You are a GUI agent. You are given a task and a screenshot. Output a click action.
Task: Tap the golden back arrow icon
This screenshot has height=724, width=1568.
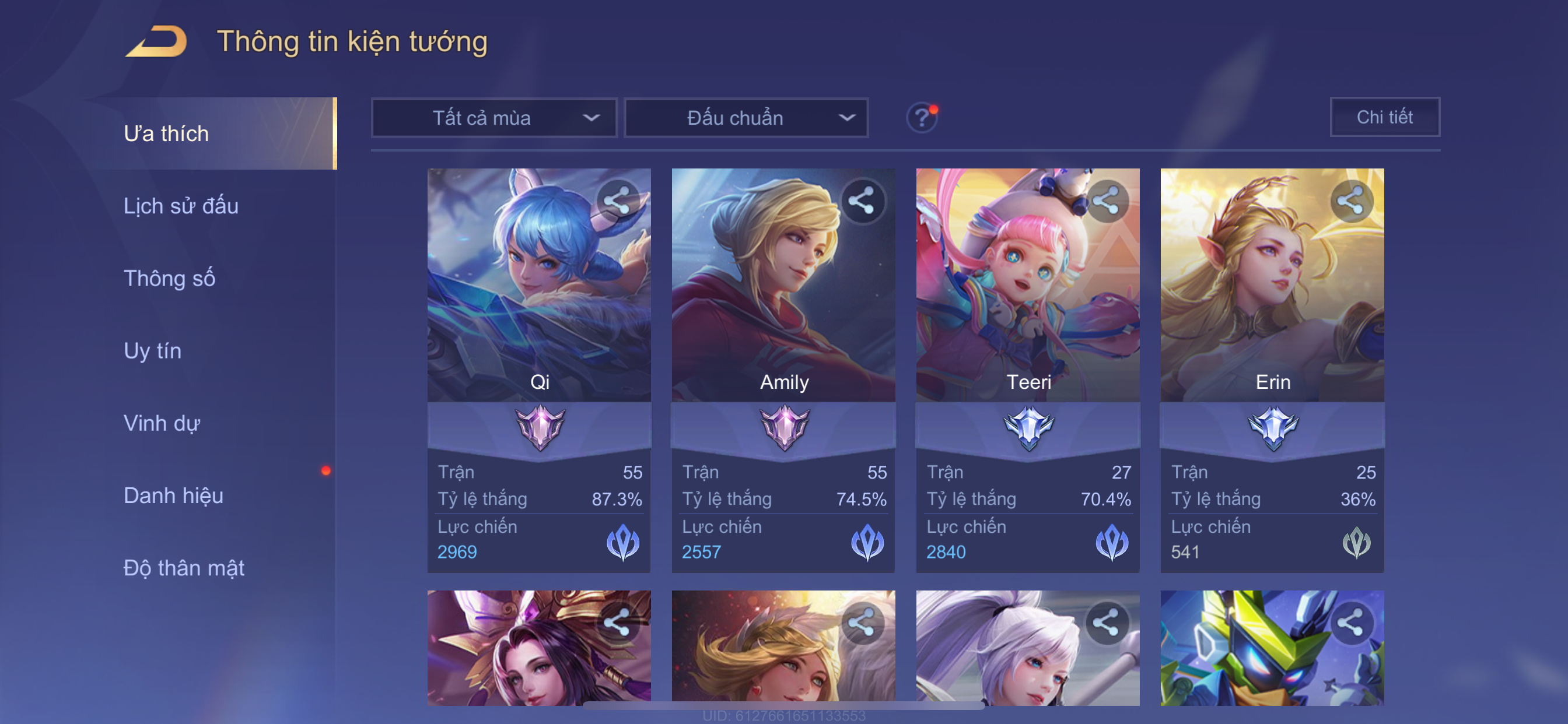point(156,41)
